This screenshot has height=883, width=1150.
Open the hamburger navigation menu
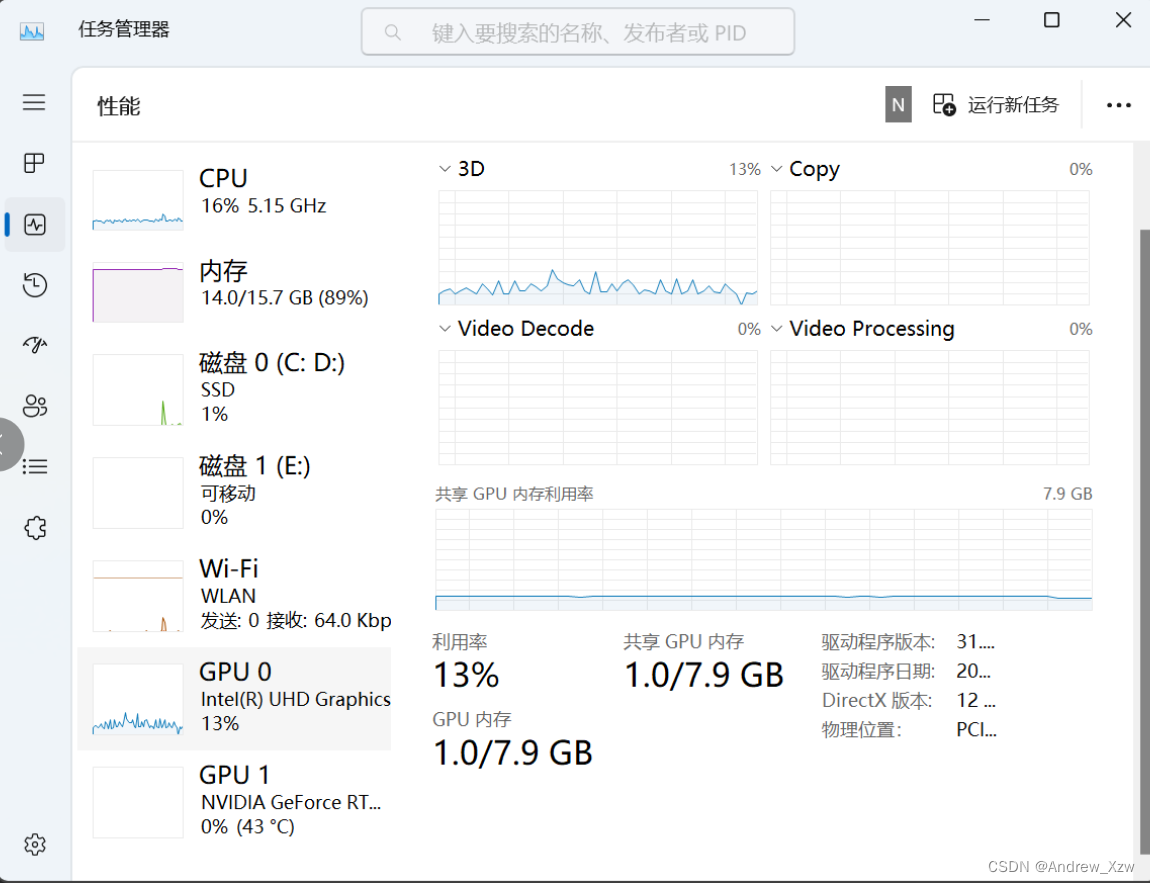tap(35, 102)
